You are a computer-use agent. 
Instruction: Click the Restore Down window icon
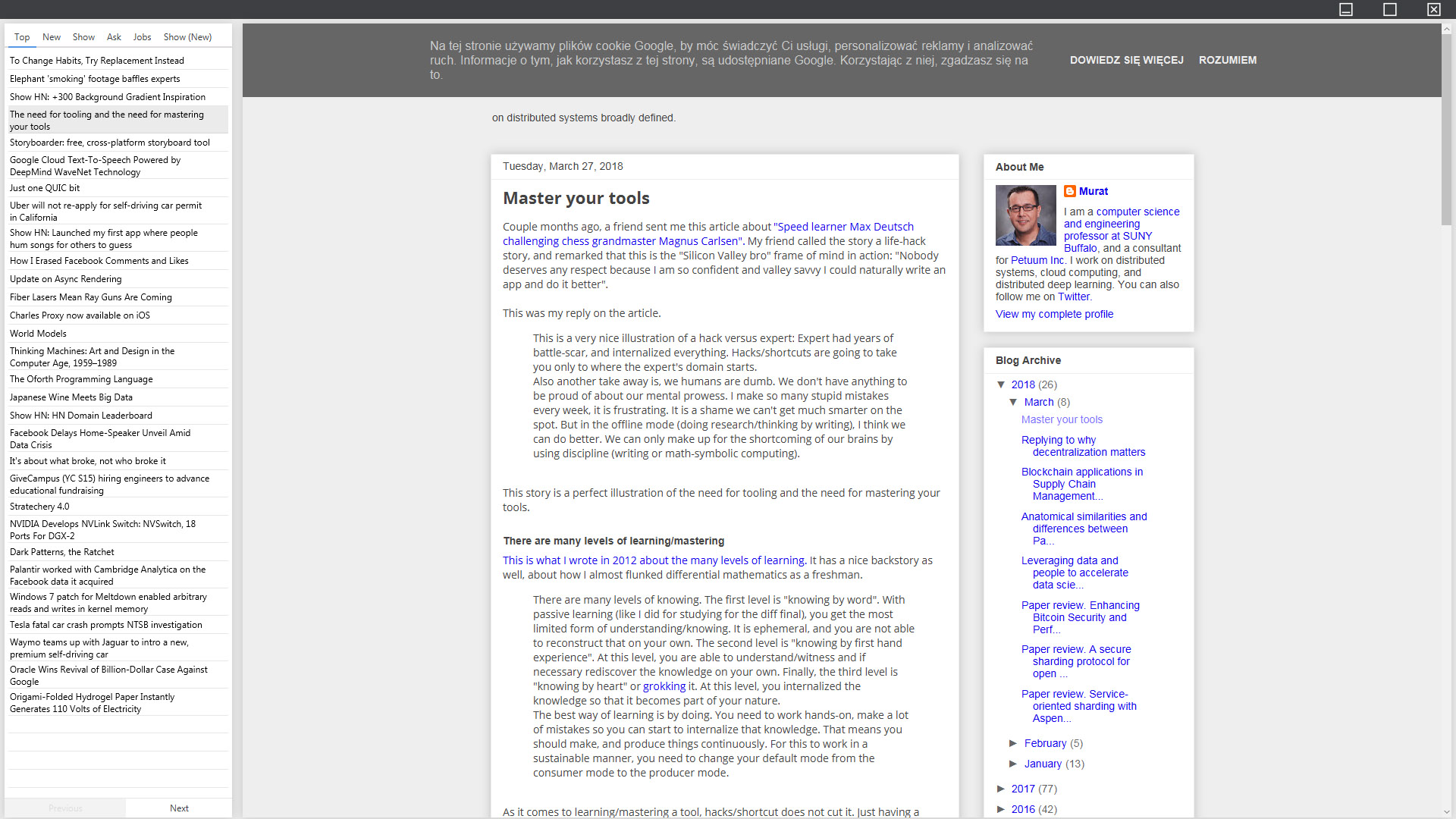pyautogui.click(x=1390, y=10)
